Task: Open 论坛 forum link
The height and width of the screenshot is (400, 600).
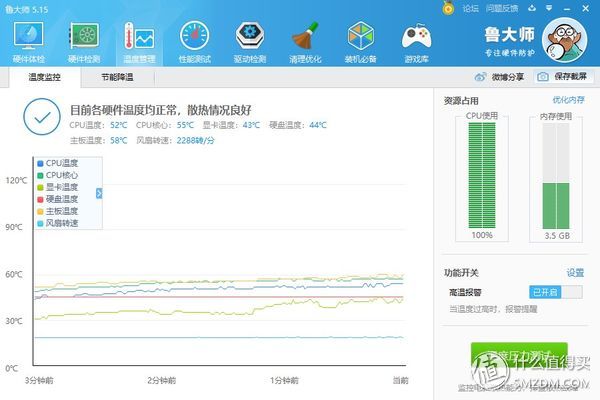Action: click(x=470, y=8)
